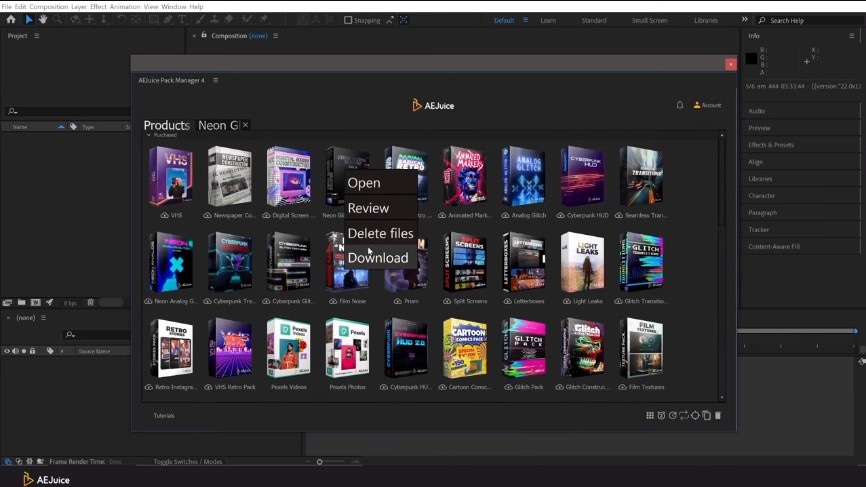The width and height of the screenshot is (866, 487).
Task: Open the AEJuice notifications bell
Action: (x=680, y=105)
